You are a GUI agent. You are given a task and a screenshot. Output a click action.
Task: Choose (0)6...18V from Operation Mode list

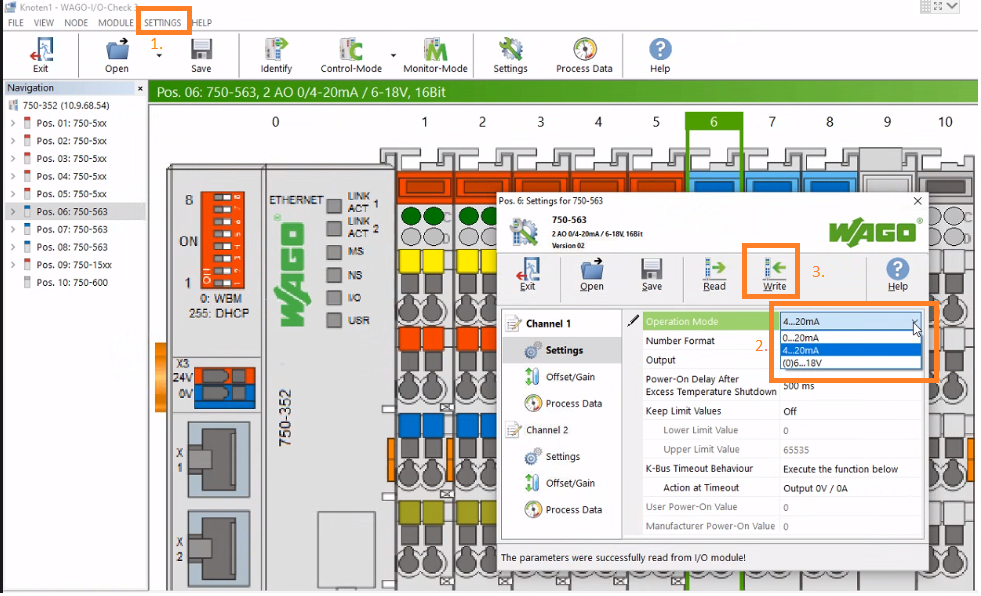pos(851,363)
